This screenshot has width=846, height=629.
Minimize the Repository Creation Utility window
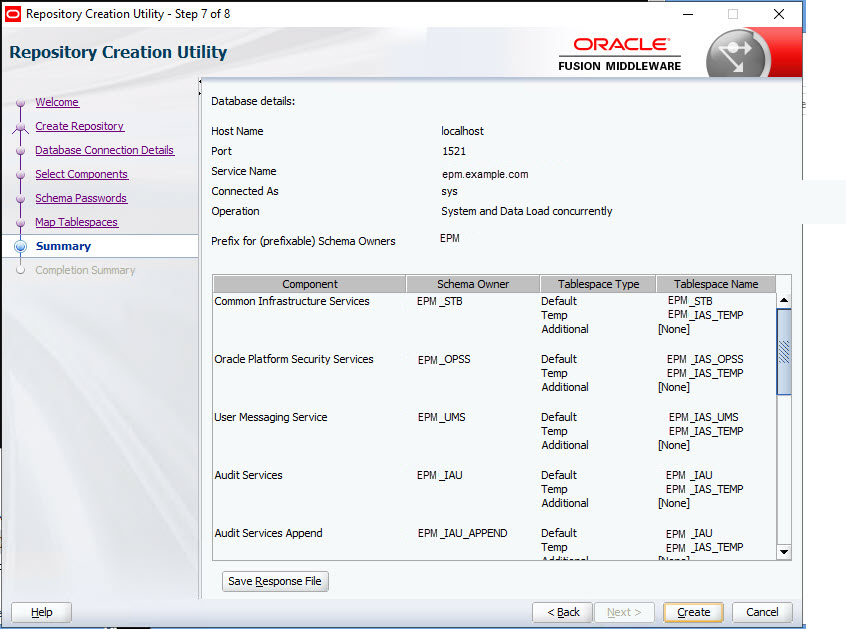687,14
